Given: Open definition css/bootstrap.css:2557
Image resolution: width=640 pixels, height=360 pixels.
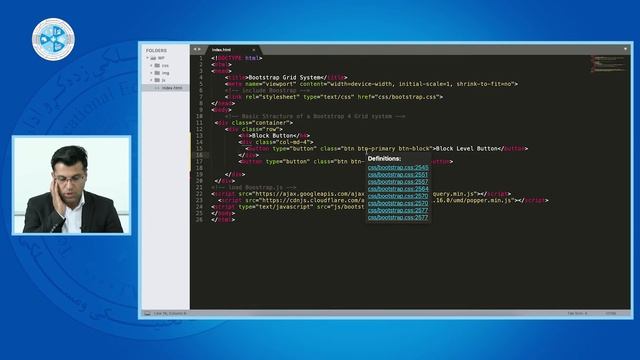Looking at the screenshot, I should [x=398, y=182].
